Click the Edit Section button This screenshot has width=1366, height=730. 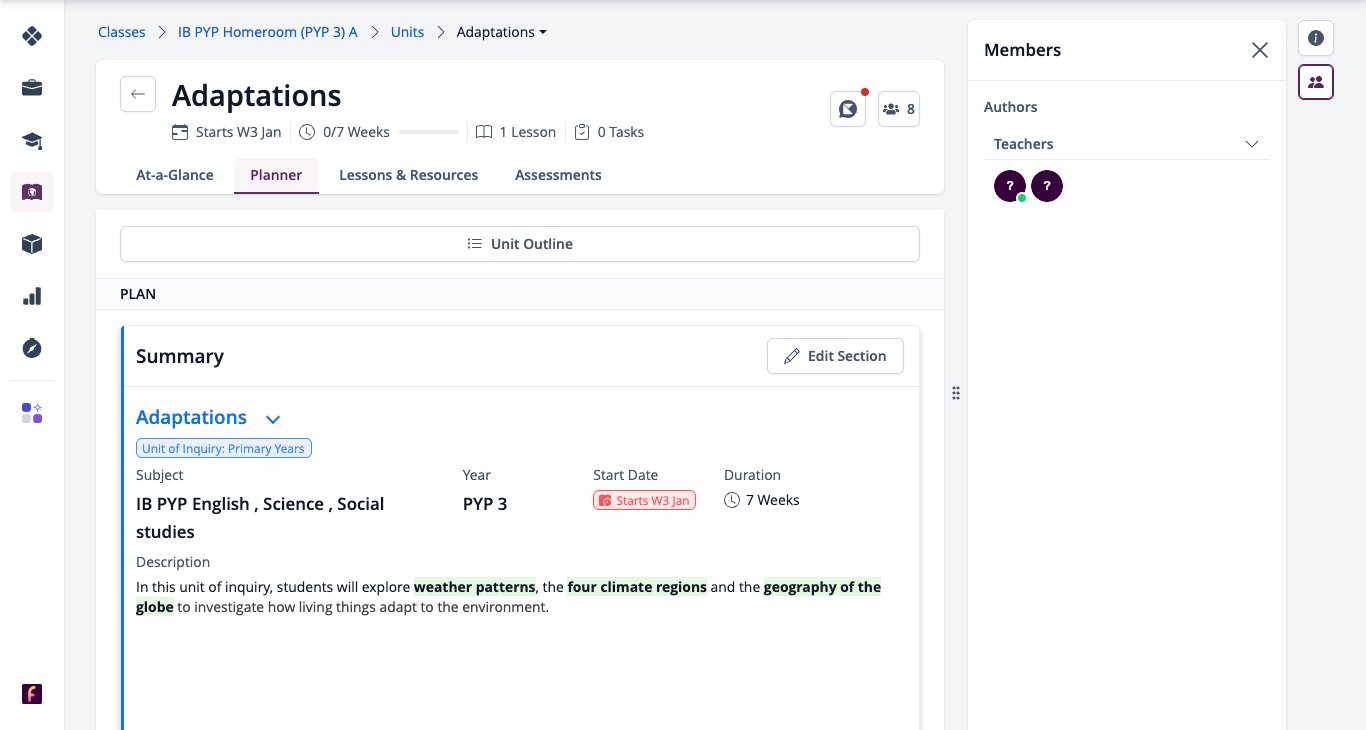coord(835,356)
